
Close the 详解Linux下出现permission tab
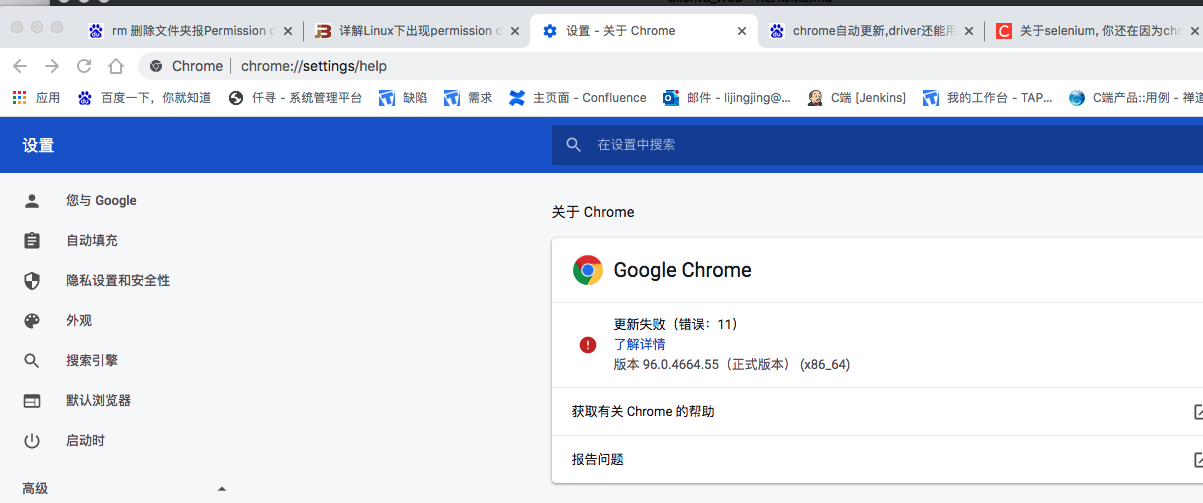pos(514,32)
